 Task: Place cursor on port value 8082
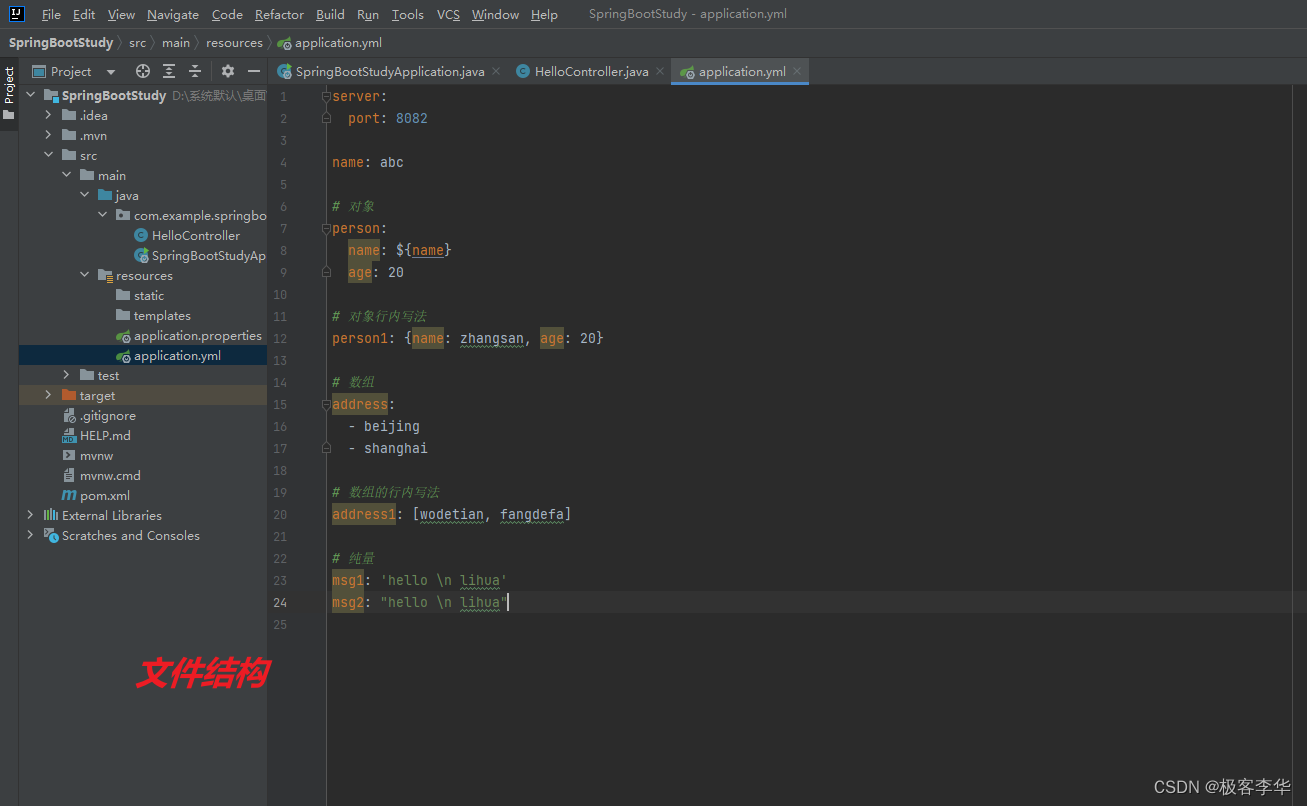(x=412, y=118)
